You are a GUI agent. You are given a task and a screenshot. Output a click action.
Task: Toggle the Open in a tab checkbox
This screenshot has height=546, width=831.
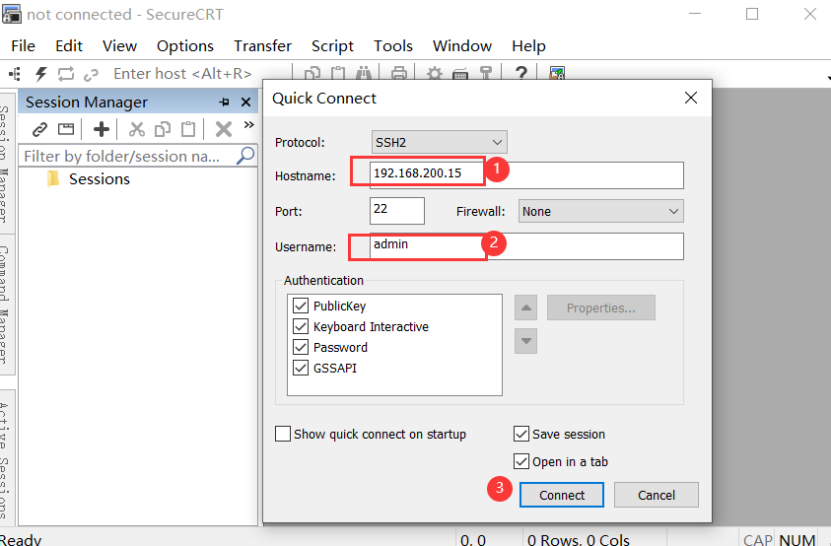point(521,461)
